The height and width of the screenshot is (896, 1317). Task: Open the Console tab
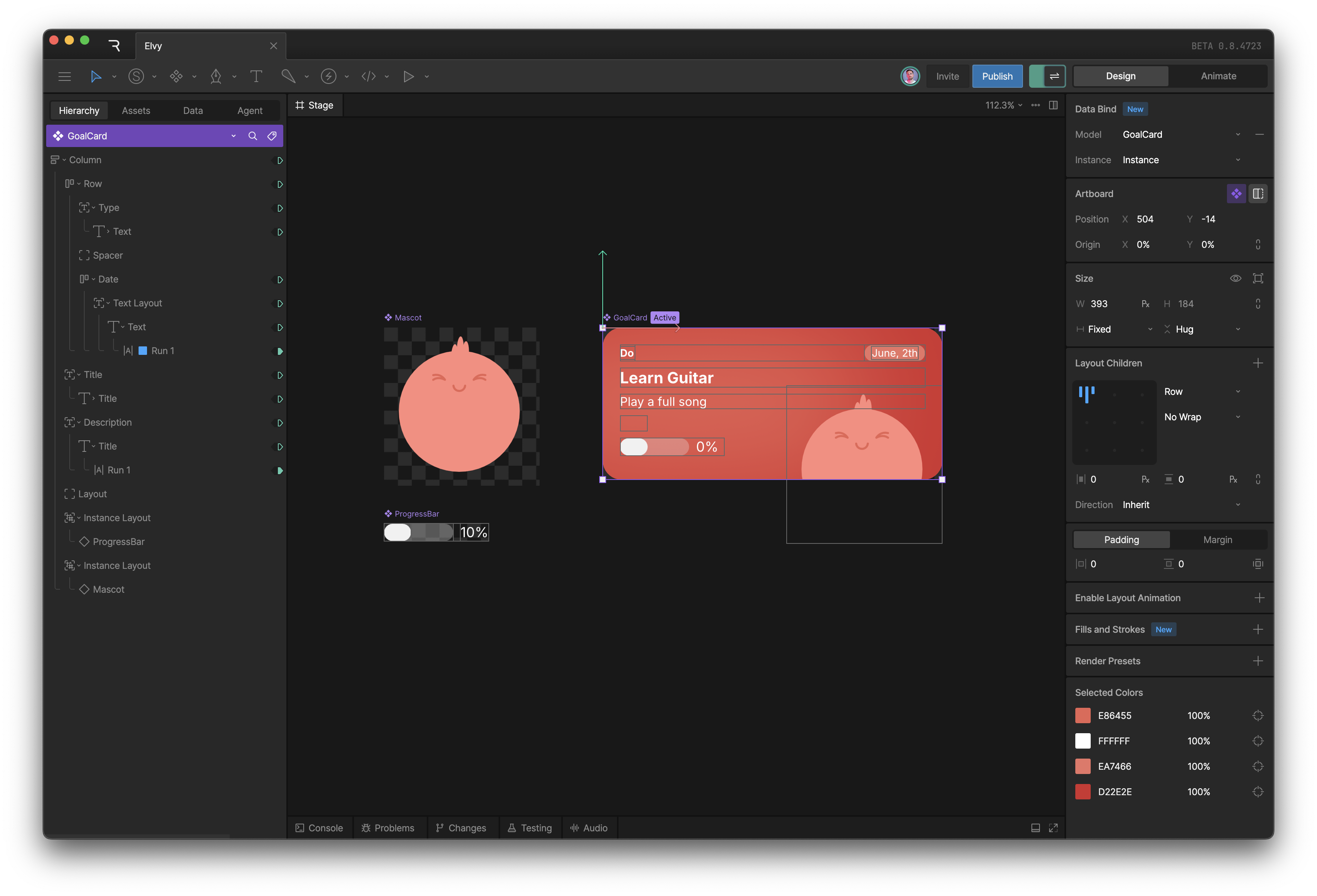click(319, 828)
